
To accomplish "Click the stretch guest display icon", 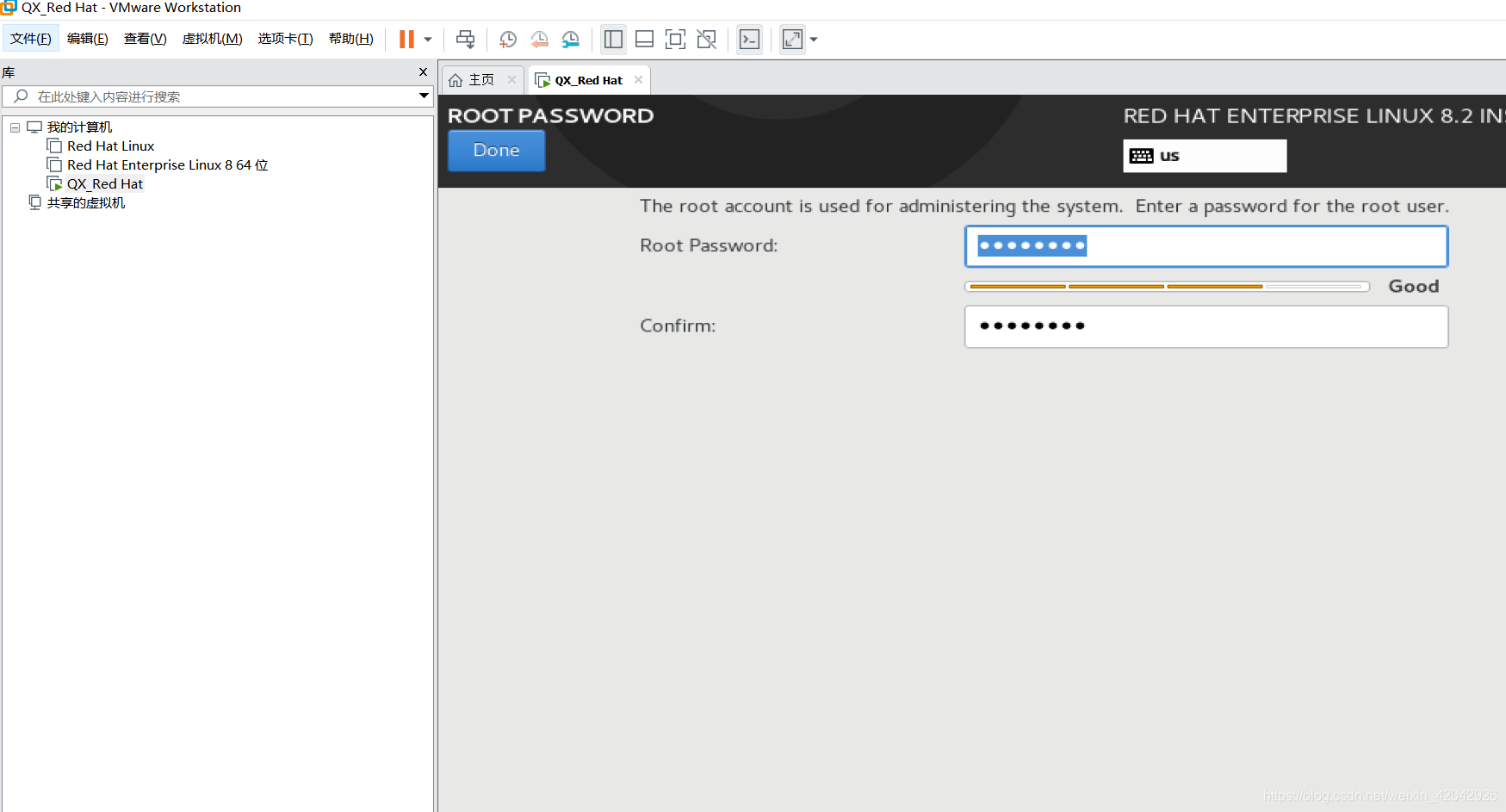I will point(792,39).
